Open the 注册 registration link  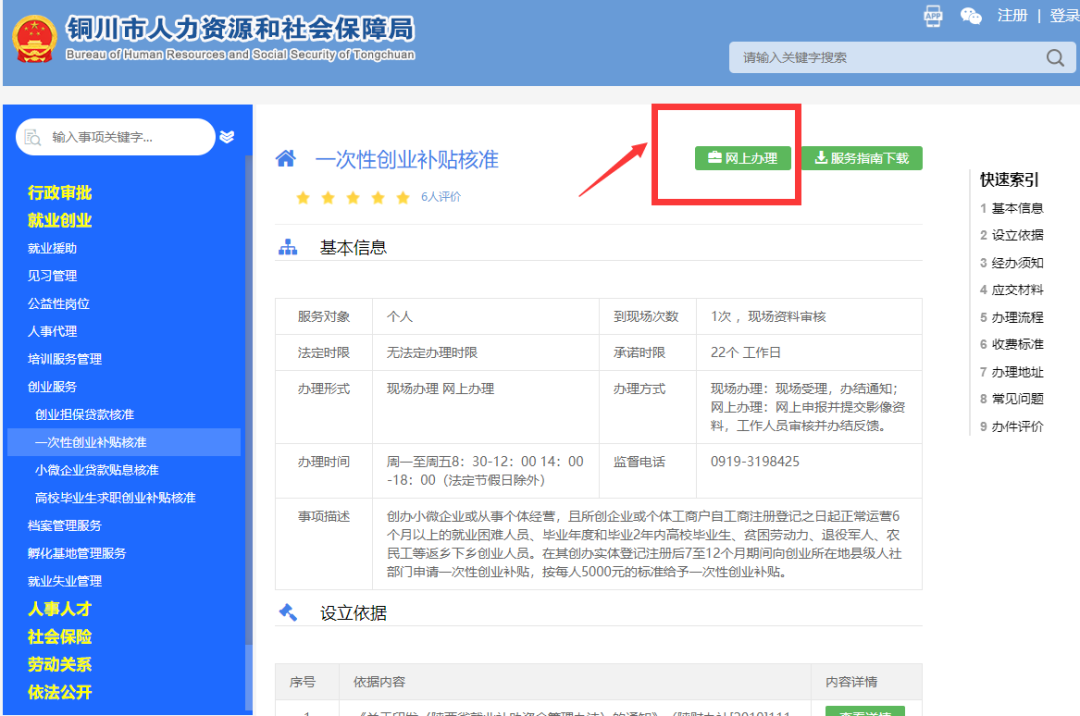(x=1012, y=15)
